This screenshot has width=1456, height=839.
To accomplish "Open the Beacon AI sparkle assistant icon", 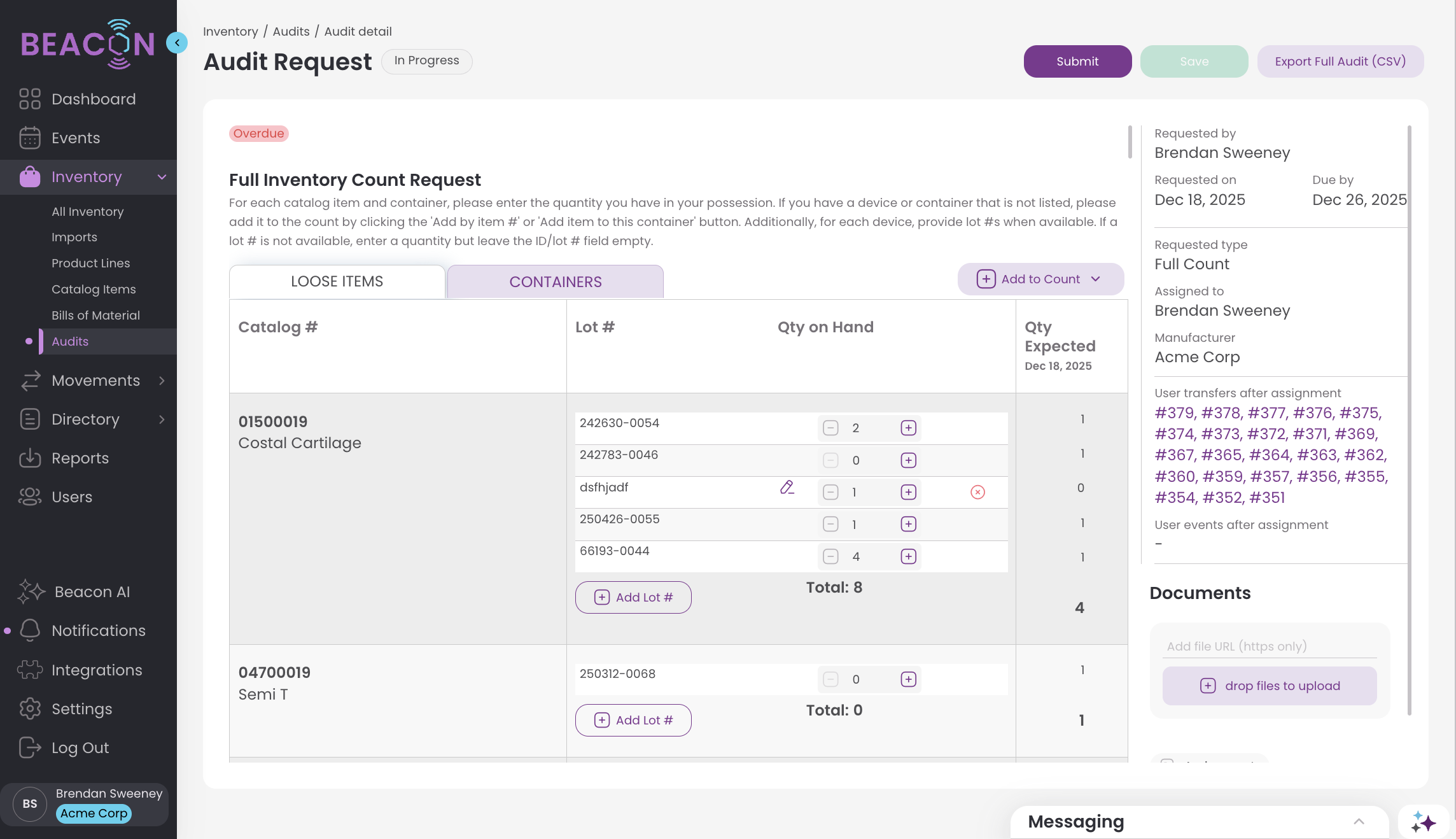I will [x=1423, y=822].
